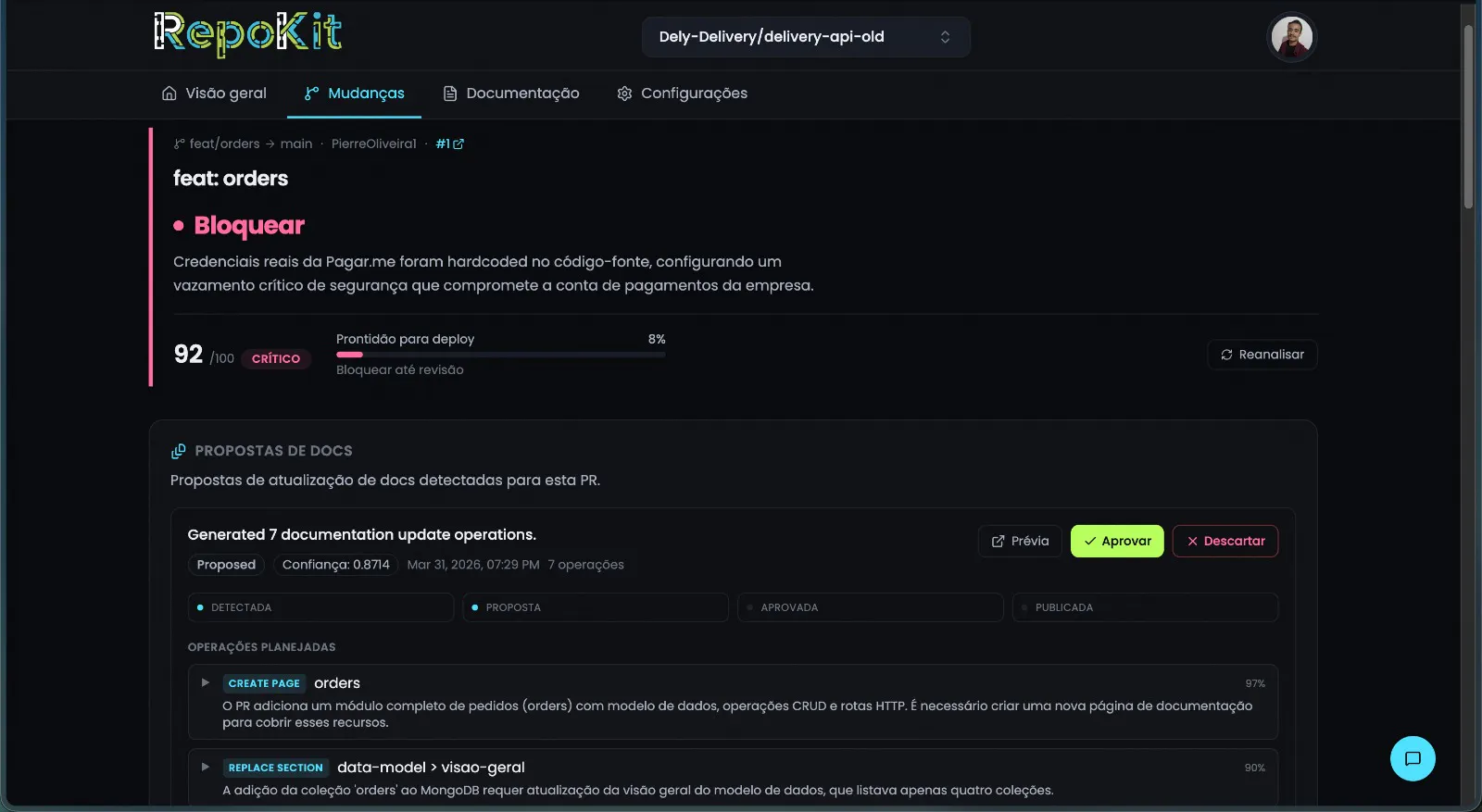Viewport: 1482px width, 812px height.
Task: Open the Prévia of the docs proposal
Action: (x=1020, y=541)
